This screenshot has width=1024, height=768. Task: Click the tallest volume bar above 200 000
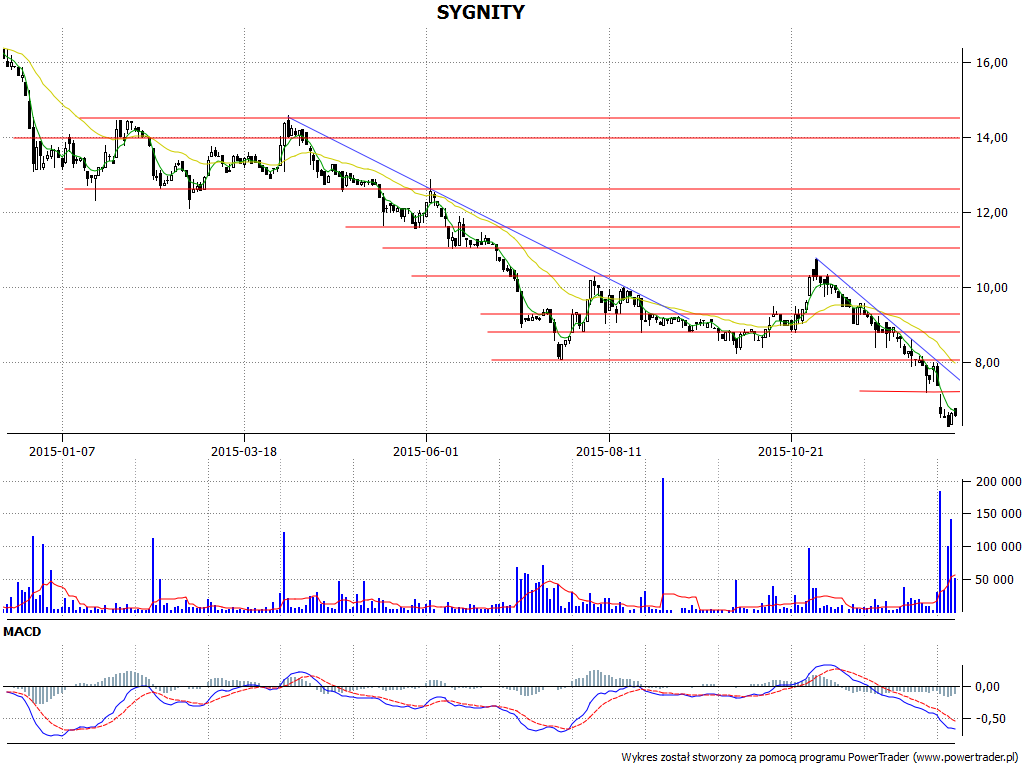[663, 545]
